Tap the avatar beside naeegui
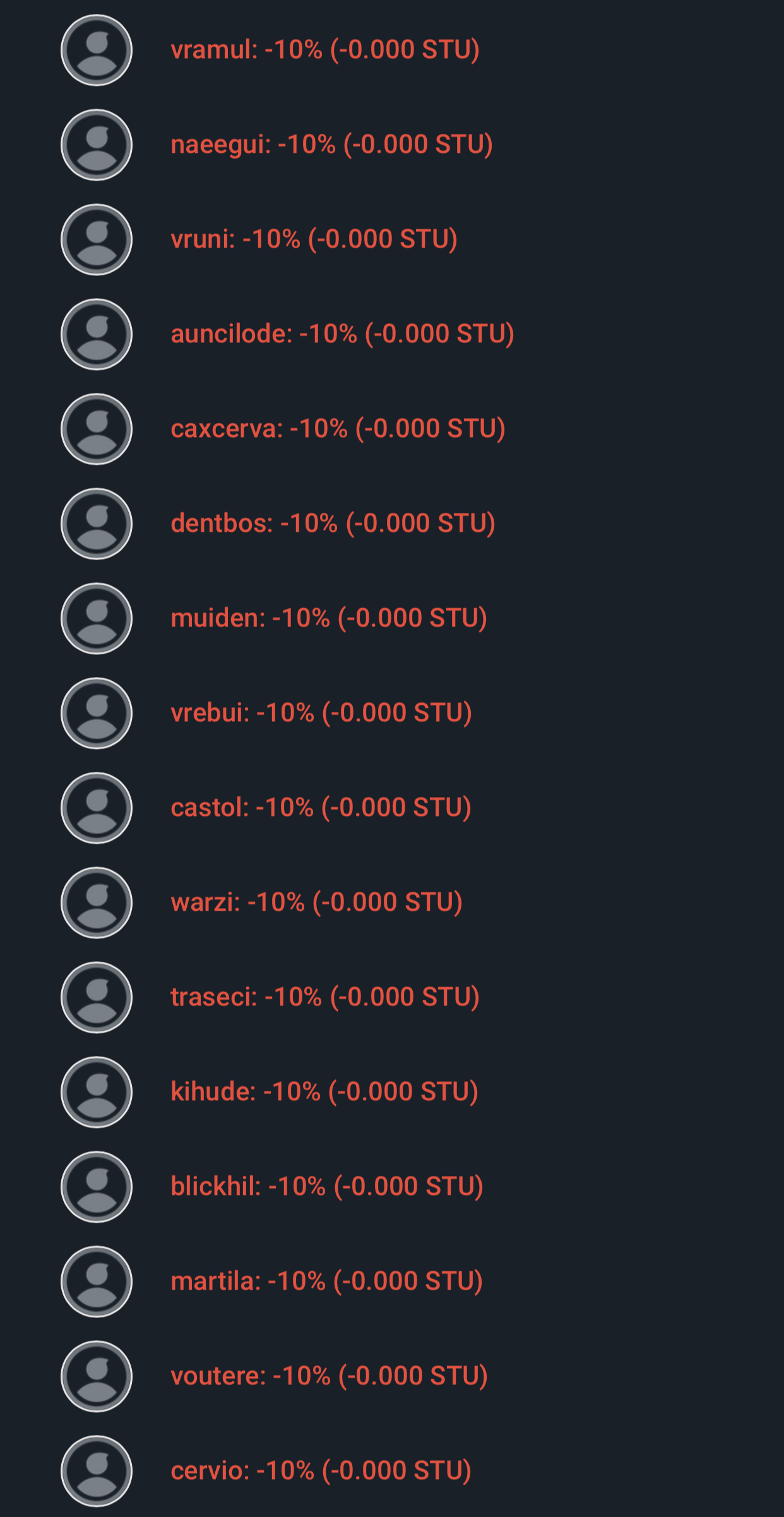The width and height of the screenshot is (784, 1517). click(97, 145)
